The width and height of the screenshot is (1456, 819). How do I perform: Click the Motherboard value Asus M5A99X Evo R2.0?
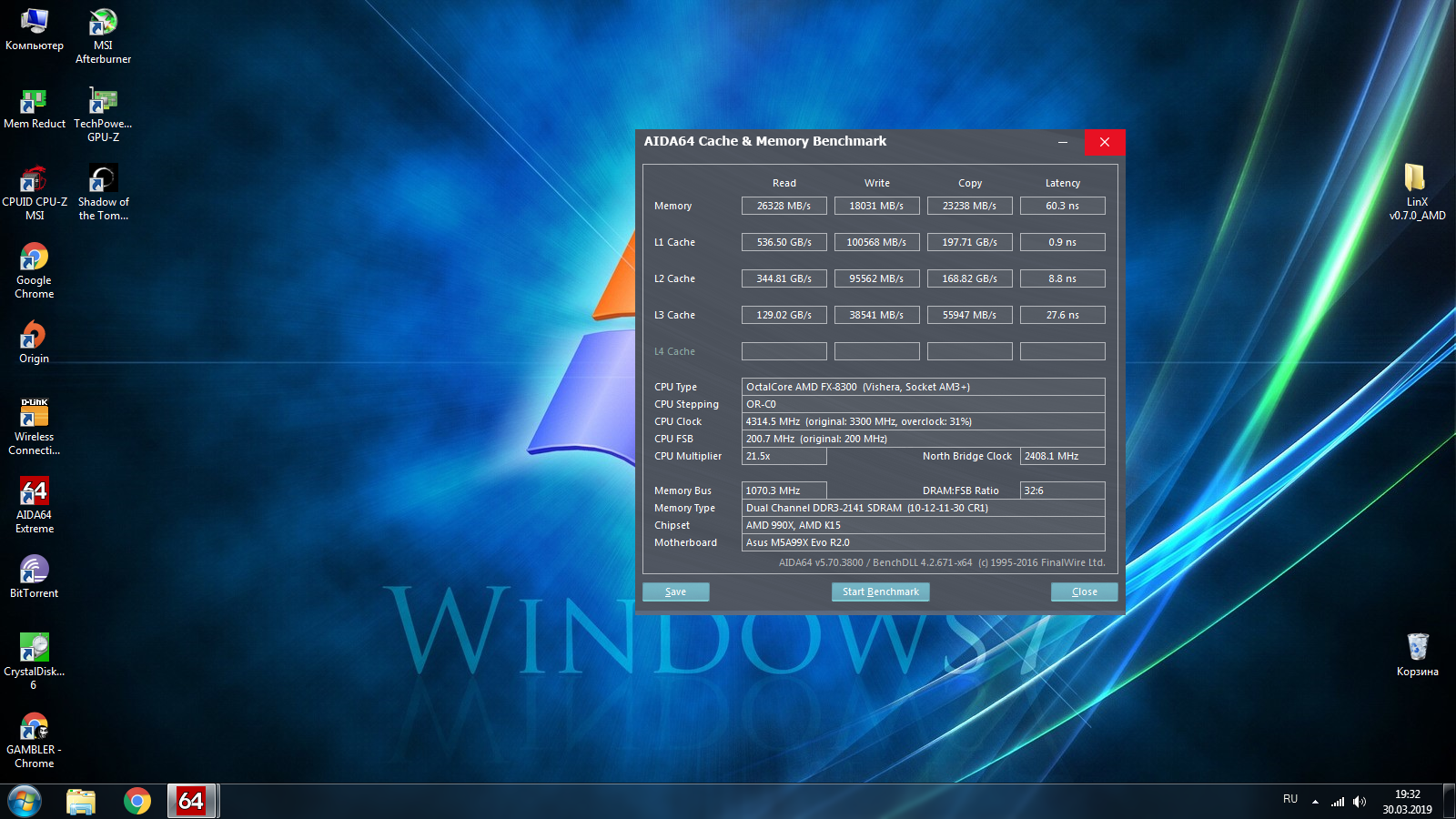924,542
